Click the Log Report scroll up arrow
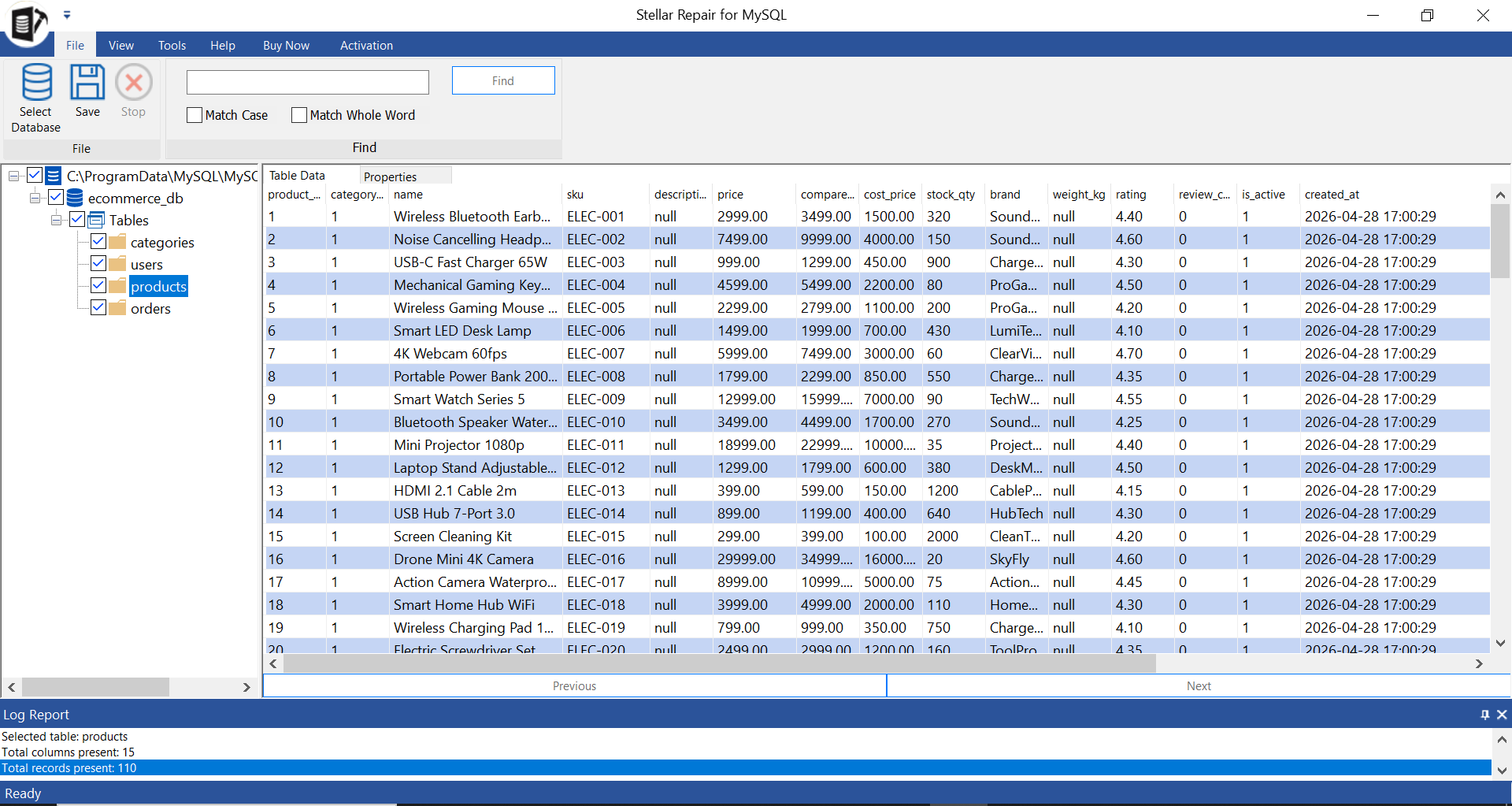Viewport: 1512px width, 806px height. click(1502, 739)
